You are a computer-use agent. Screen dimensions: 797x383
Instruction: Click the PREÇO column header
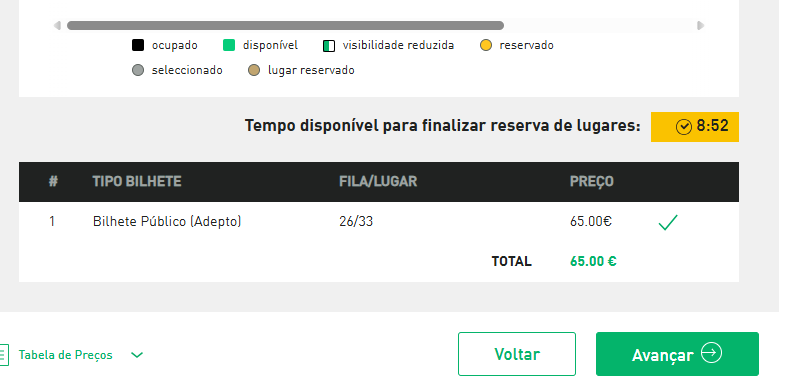592,181
